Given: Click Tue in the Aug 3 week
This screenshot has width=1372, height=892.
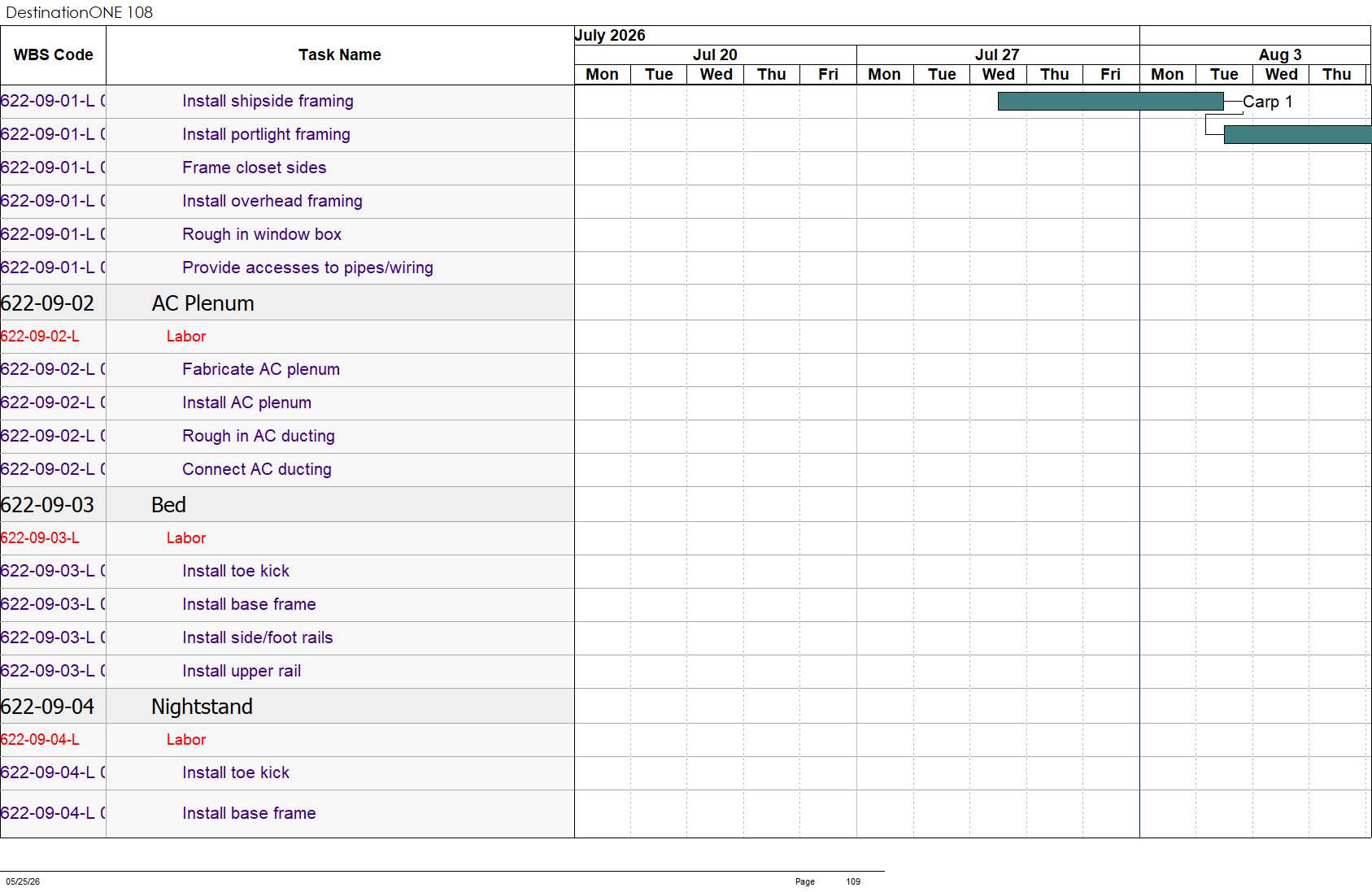Looking at the screenshot, I should pos(1224,74).
